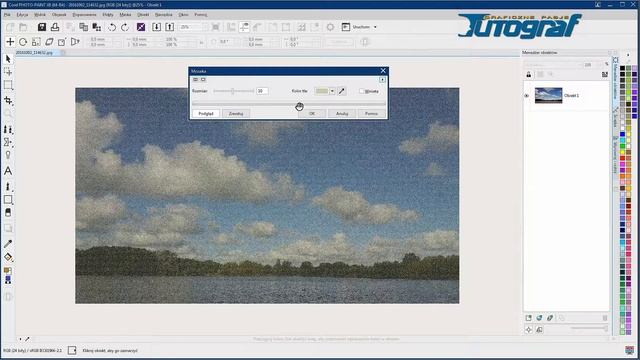Click the purple crossed-square toolbar icon
This screenshot has width=640, height=360.
click(141, 27)
